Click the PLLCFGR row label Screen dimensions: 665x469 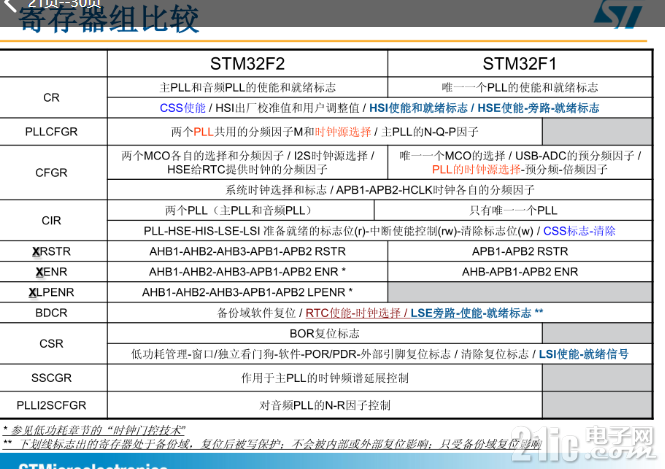click(51, 132)
